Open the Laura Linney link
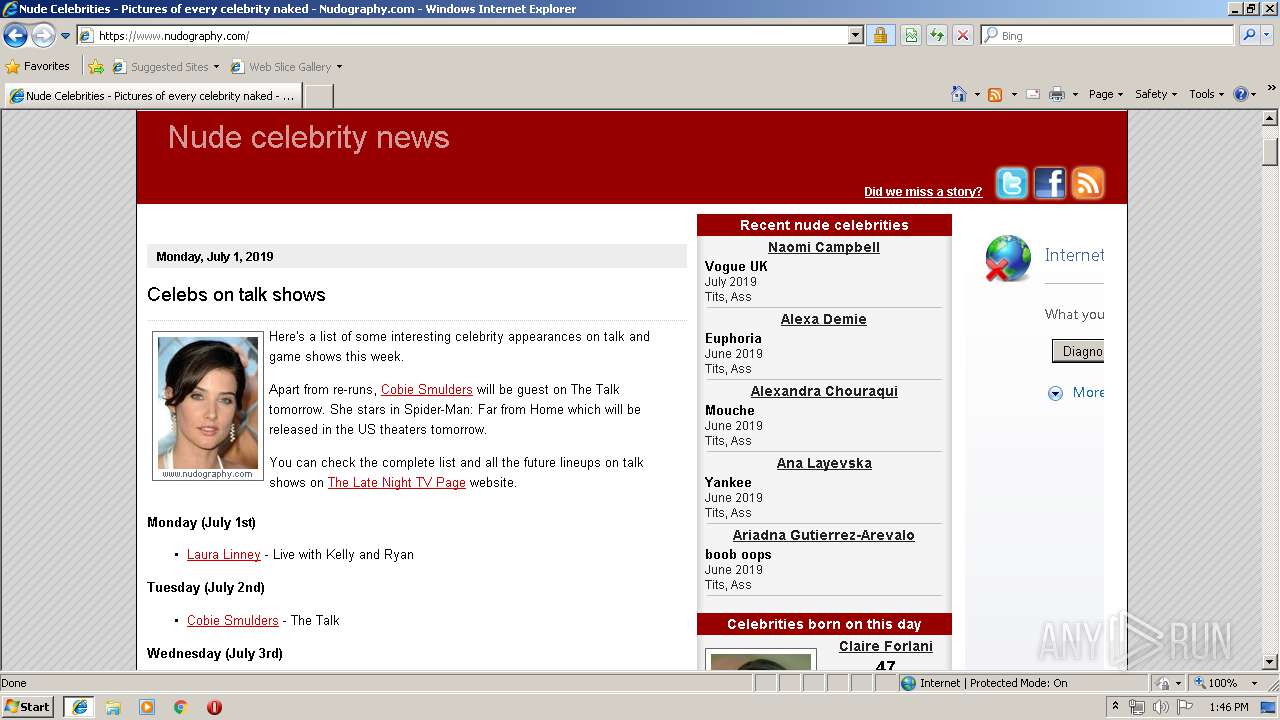 point(224,555)
